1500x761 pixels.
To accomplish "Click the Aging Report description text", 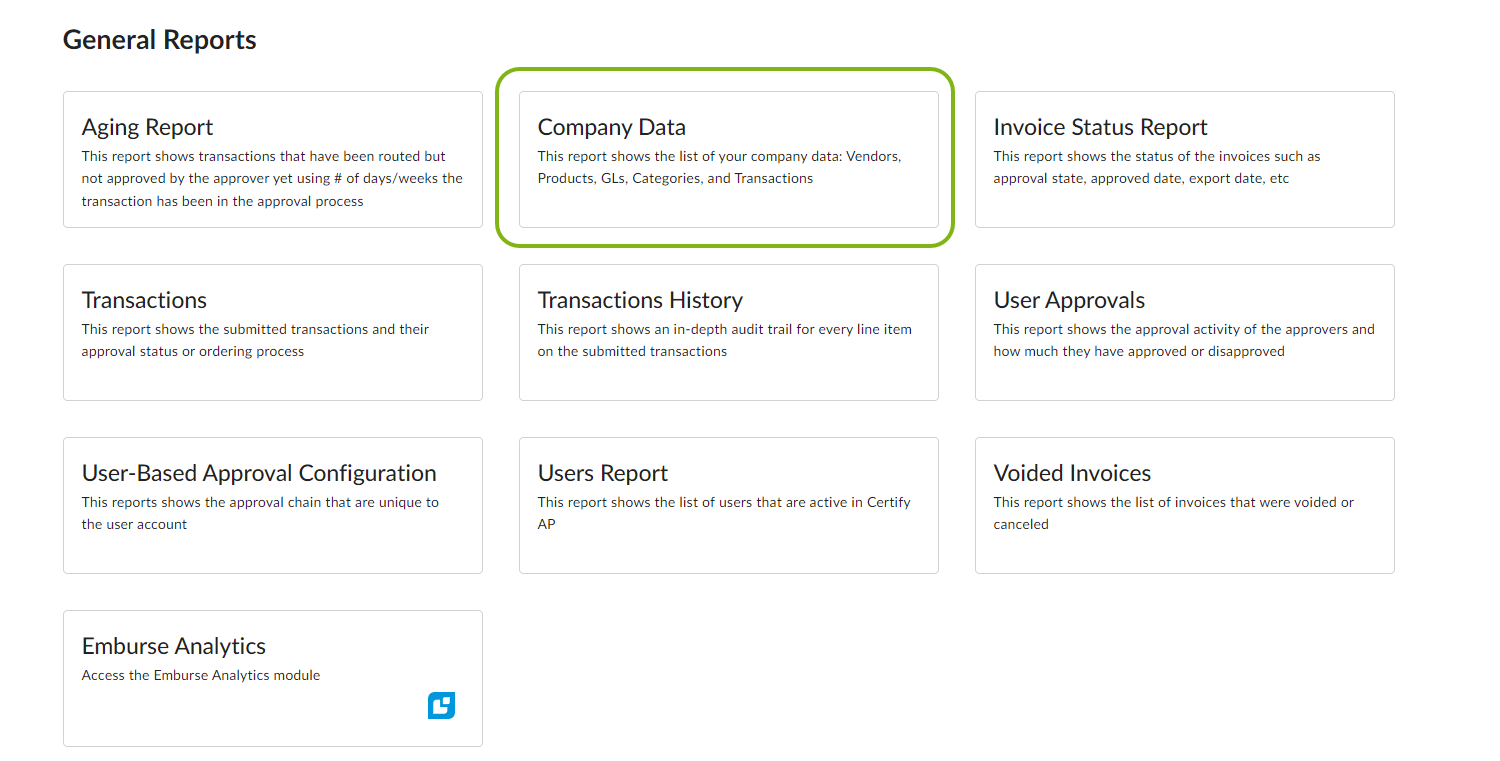I will tap(272, 179).
